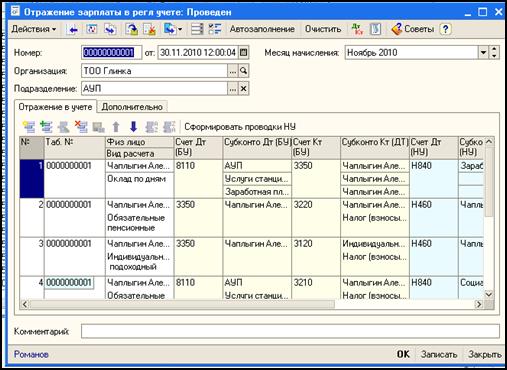Click the copy row icon with green plus
The image size is (507, 370).
46,127
